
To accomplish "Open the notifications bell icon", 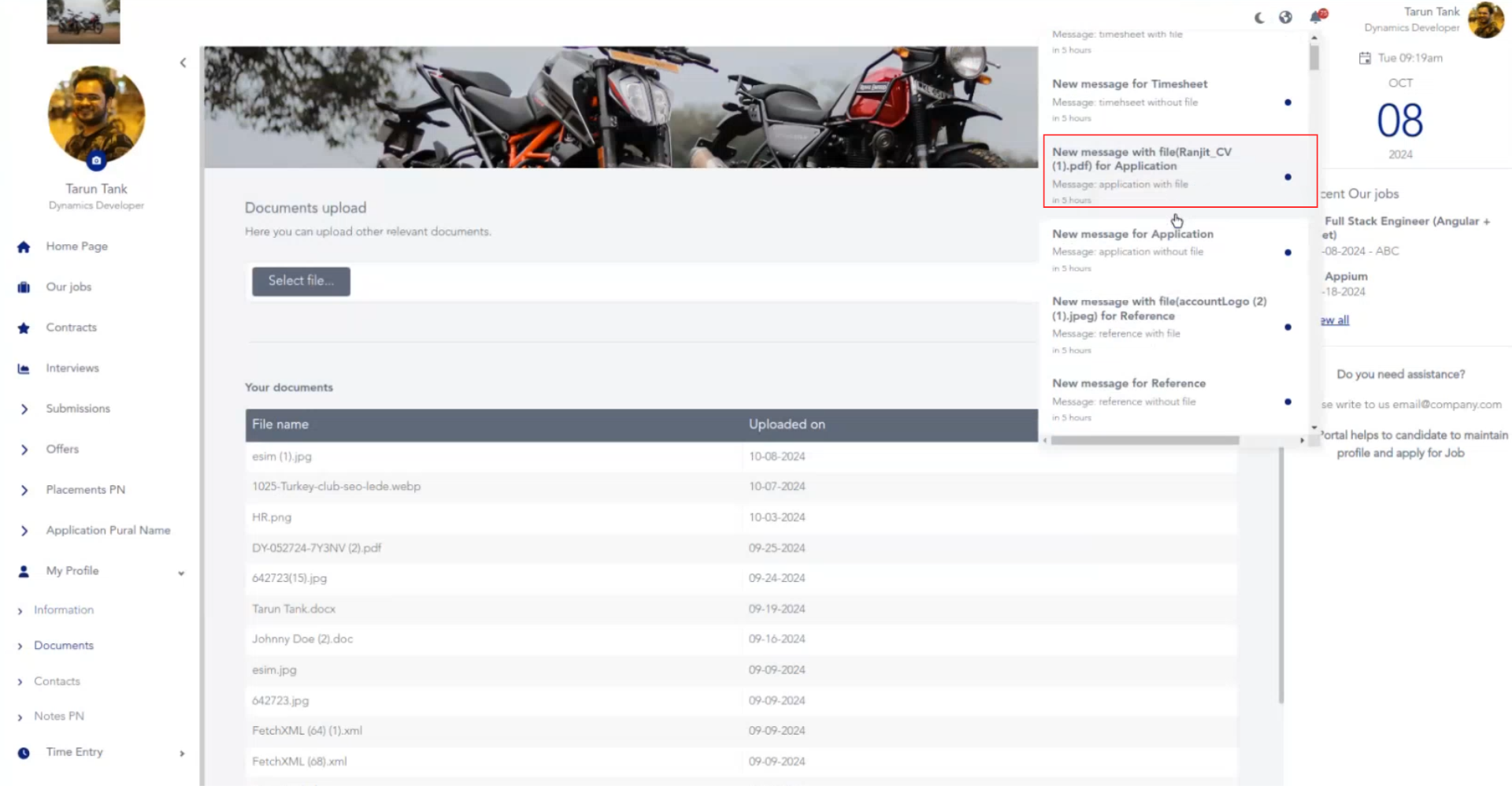I will pos(1317,17).
